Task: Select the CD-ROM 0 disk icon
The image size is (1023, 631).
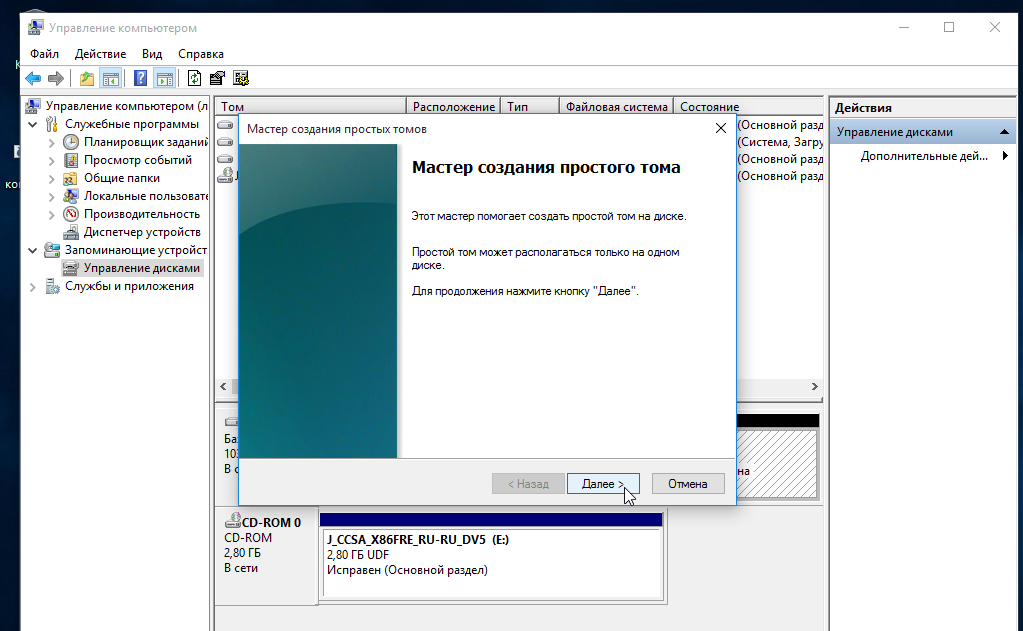Action: [x=233, y=522]
